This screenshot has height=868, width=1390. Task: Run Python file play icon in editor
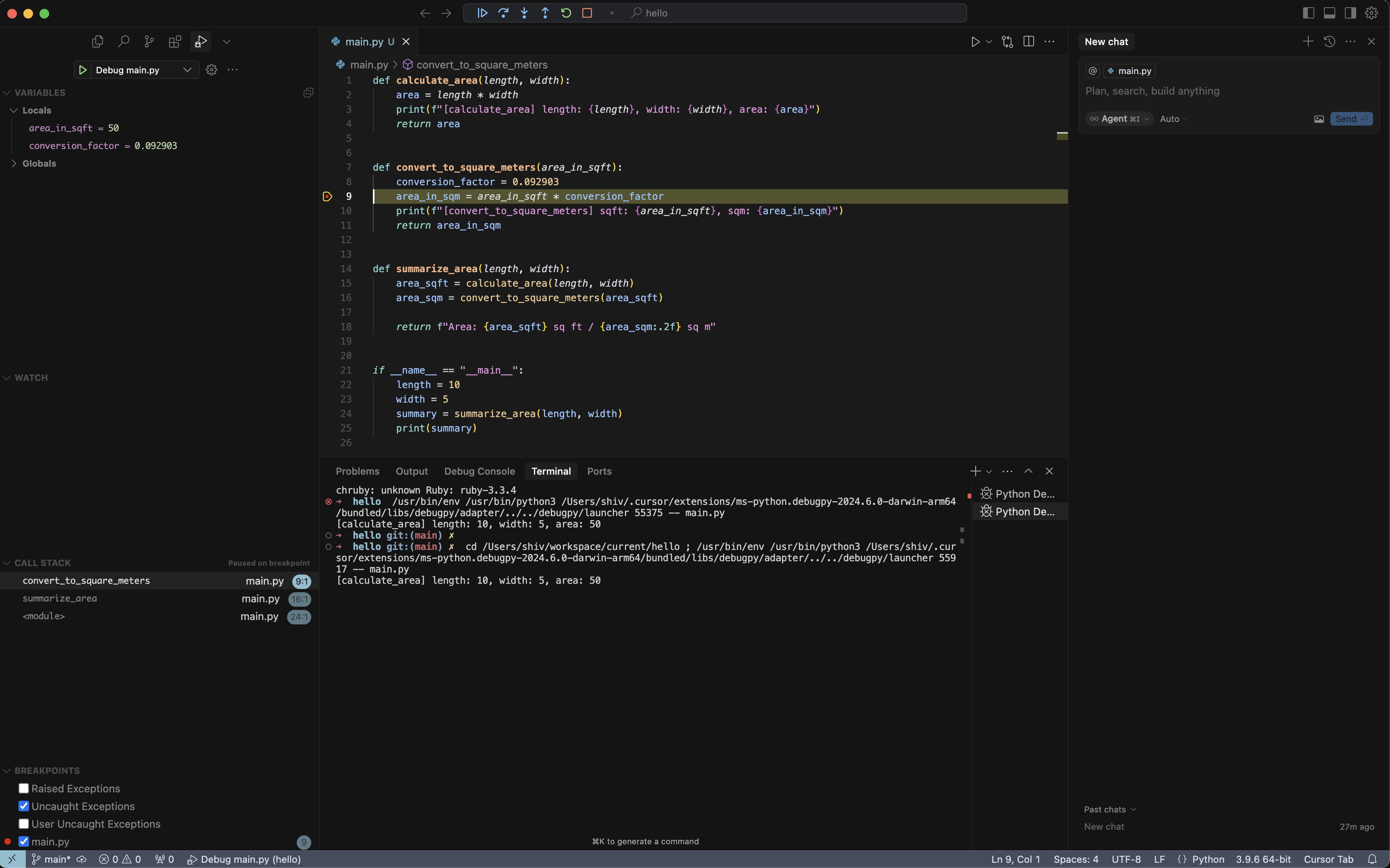(x=975, y=41)
